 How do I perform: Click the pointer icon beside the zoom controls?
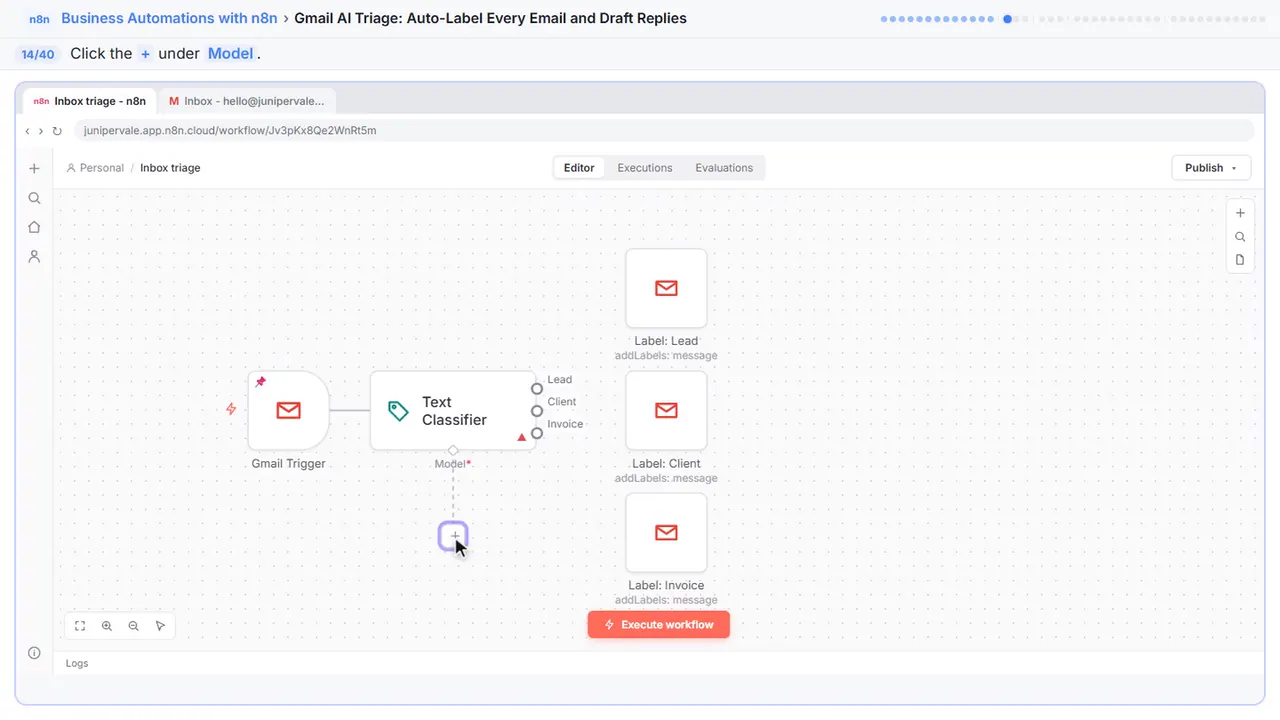point(161,626)
